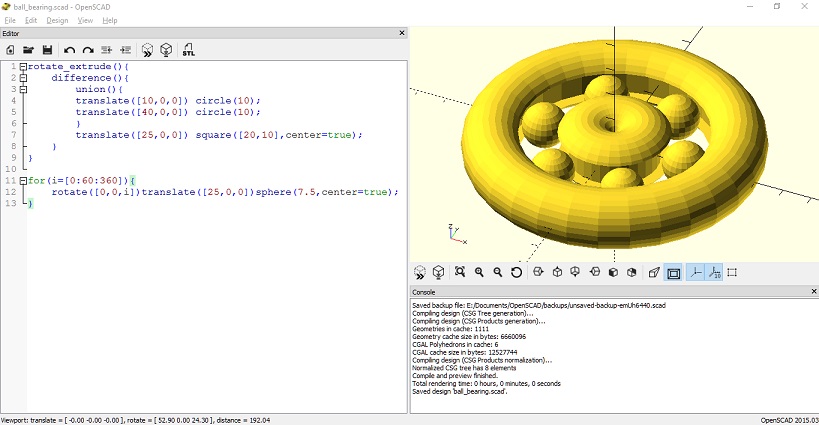Viewport: 819px width, 425px height.
Task: Open the File menu
Action: 10,20
